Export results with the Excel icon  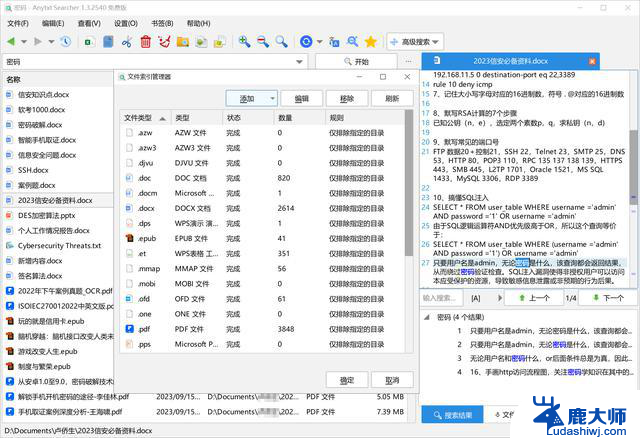(89, 42)
